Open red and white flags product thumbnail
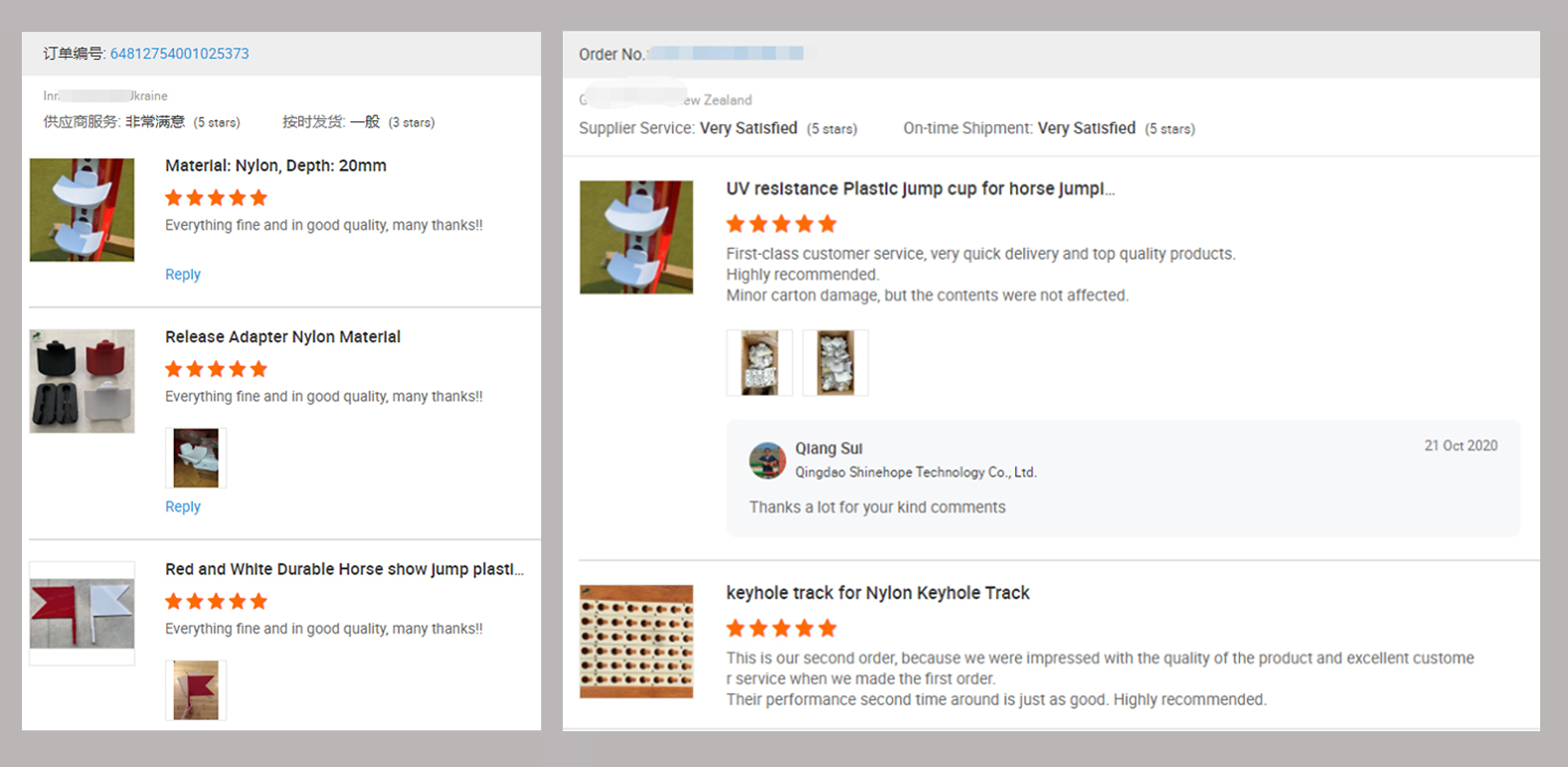1568x767 pixels. coord(82,613)
